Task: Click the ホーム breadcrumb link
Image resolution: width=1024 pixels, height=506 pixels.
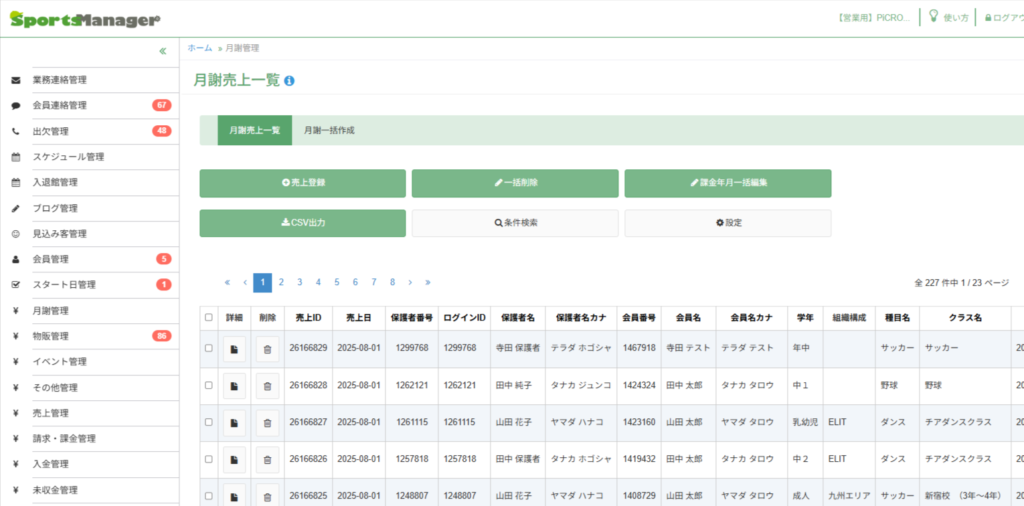Action: 200,48
